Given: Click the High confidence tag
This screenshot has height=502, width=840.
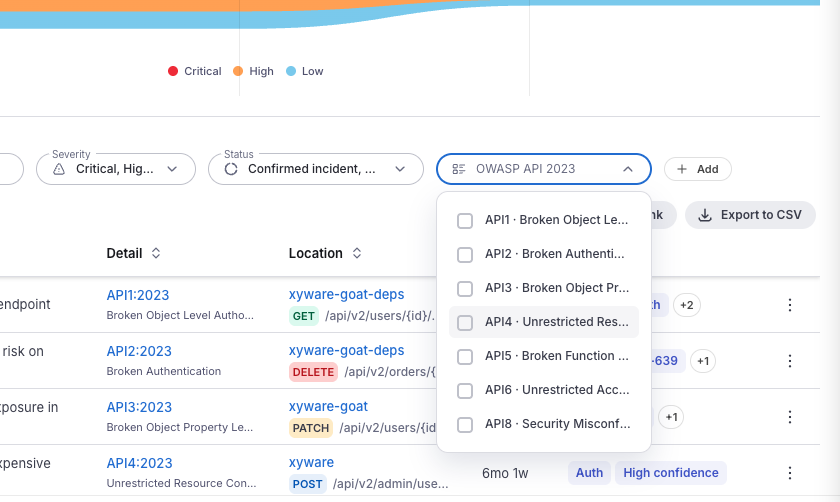Looking at the screenshot, I should pyautogui.click(x=670, y=473).
